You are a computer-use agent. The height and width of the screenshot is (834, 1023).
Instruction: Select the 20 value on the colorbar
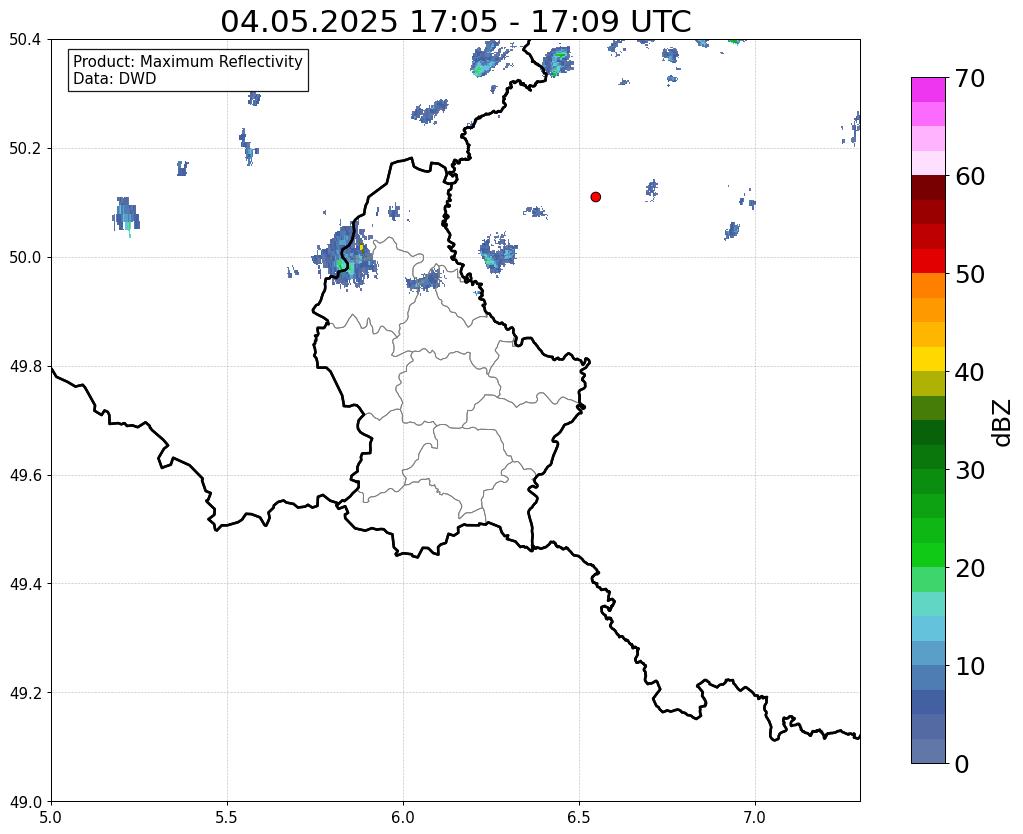point(970,568)
